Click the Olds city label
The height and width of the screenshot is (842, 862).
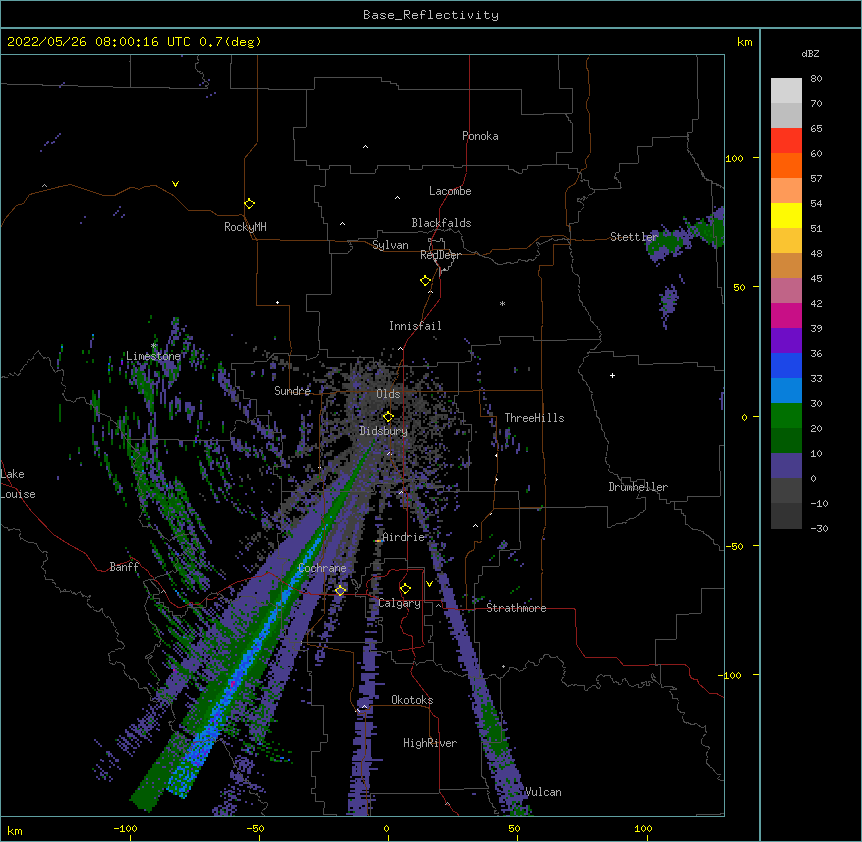pos(388,394)
